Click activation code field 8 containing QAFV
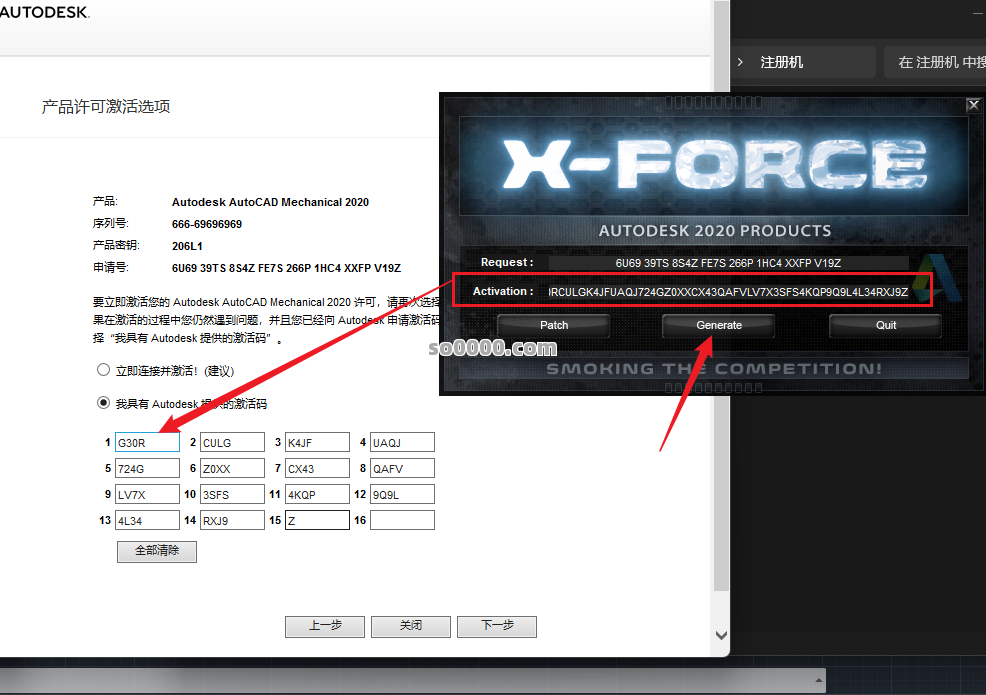 coord(402,468)
